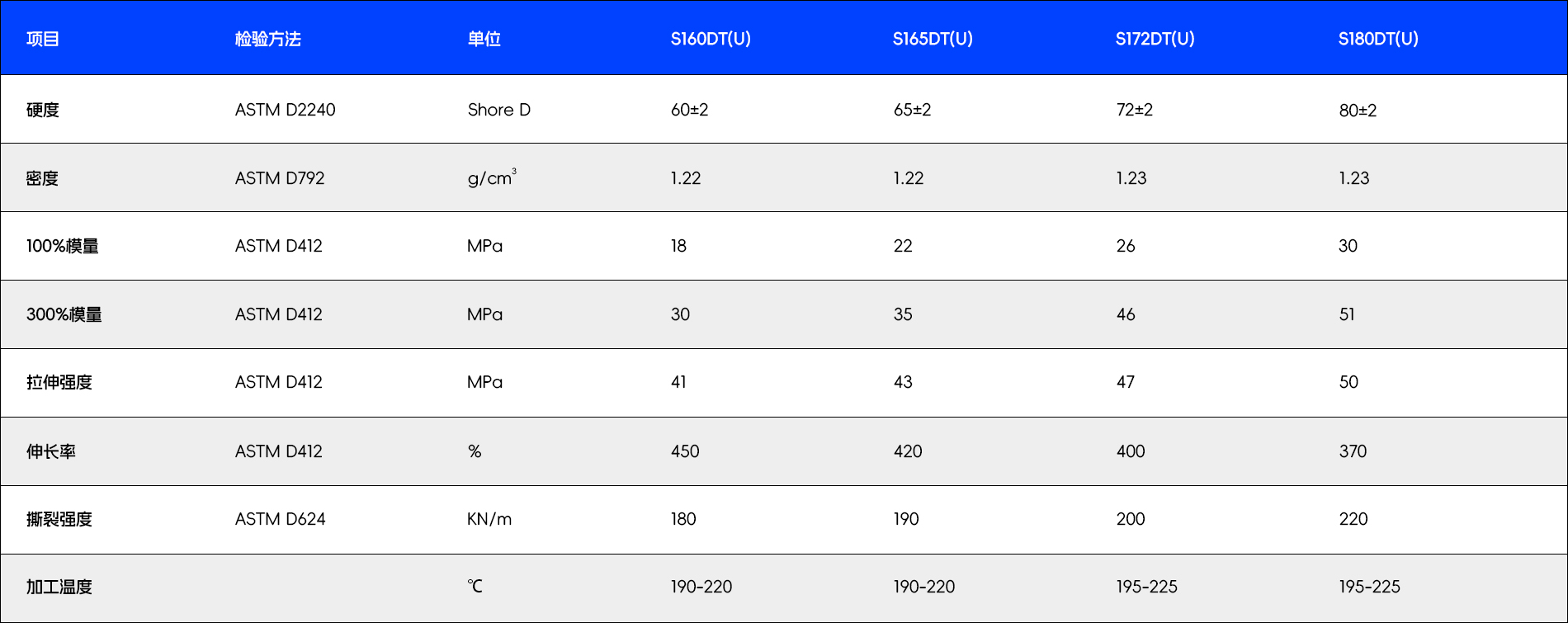Click the ASTM D624 cell
1568x623 pixels.
tap(280, 519)
